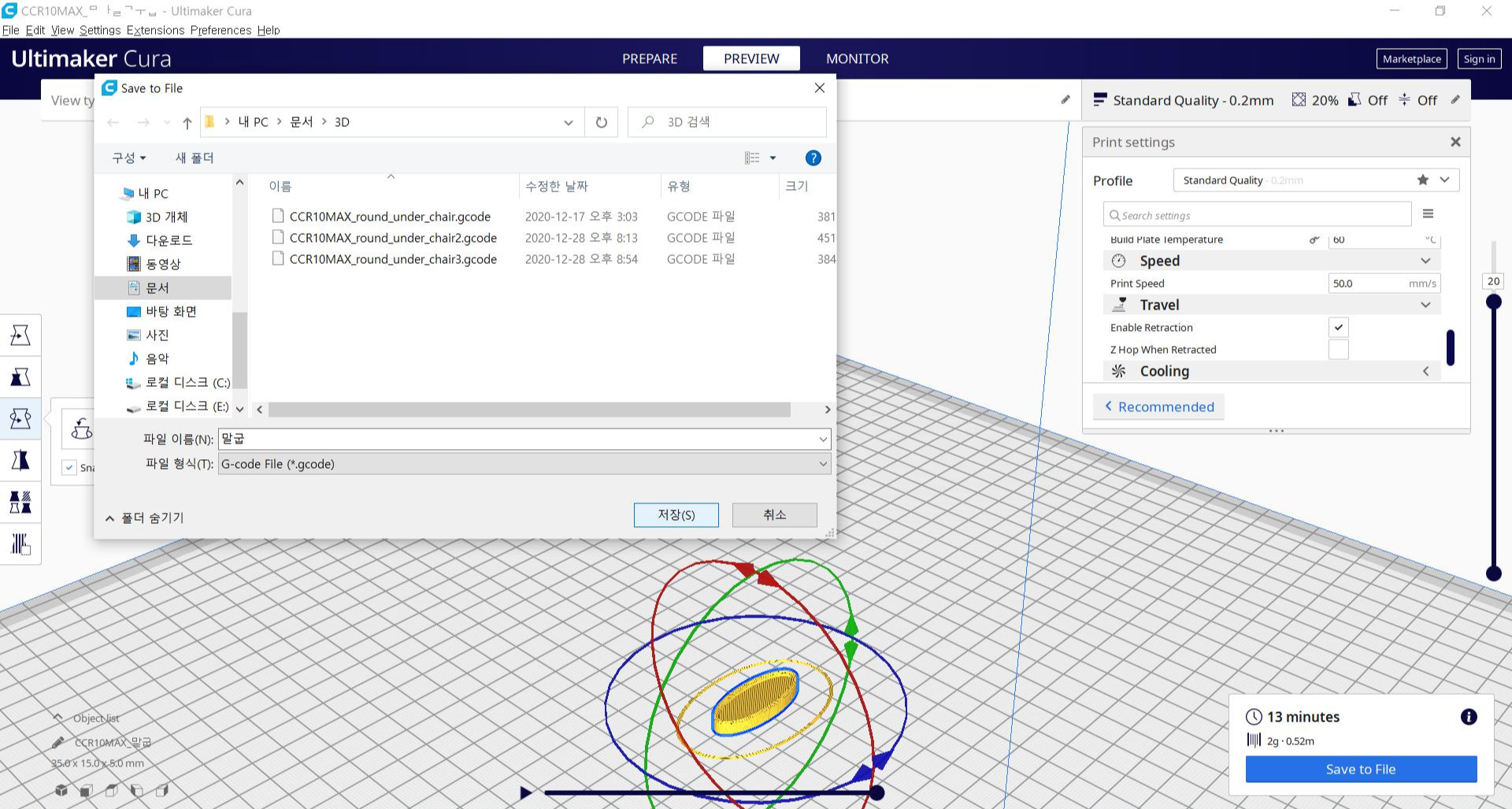Toggle Z Hop When Retracted checkbox
The width and height of the screenshot is (1512, 809).
tap(1339, 349)
